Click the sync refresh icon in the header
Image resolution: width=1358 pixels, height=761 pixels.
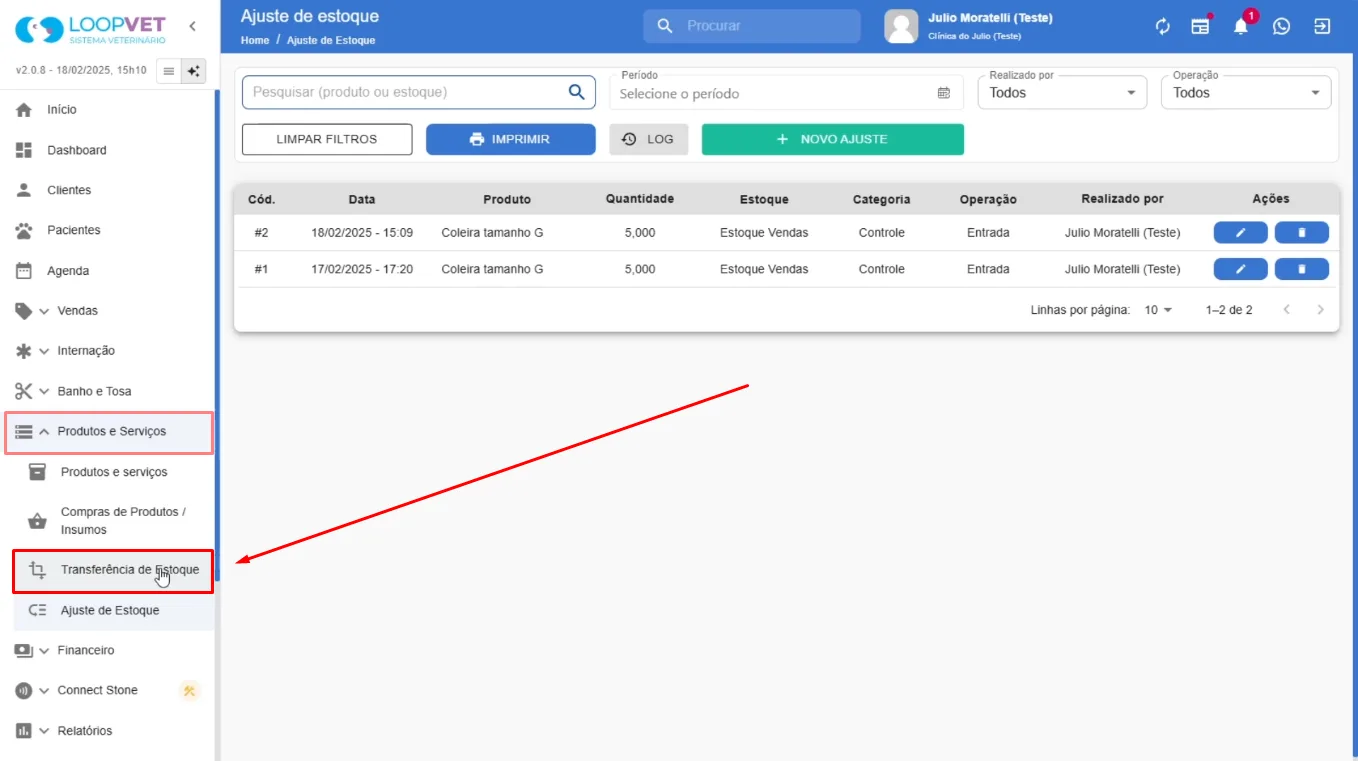point(1162,27)
